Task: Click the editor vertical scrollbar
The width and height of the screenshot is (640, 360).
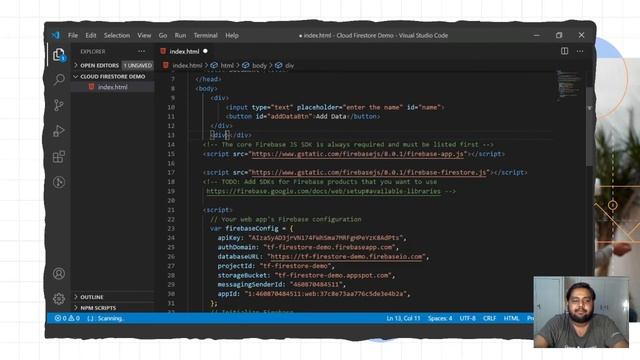Action: tap(589, 127)
